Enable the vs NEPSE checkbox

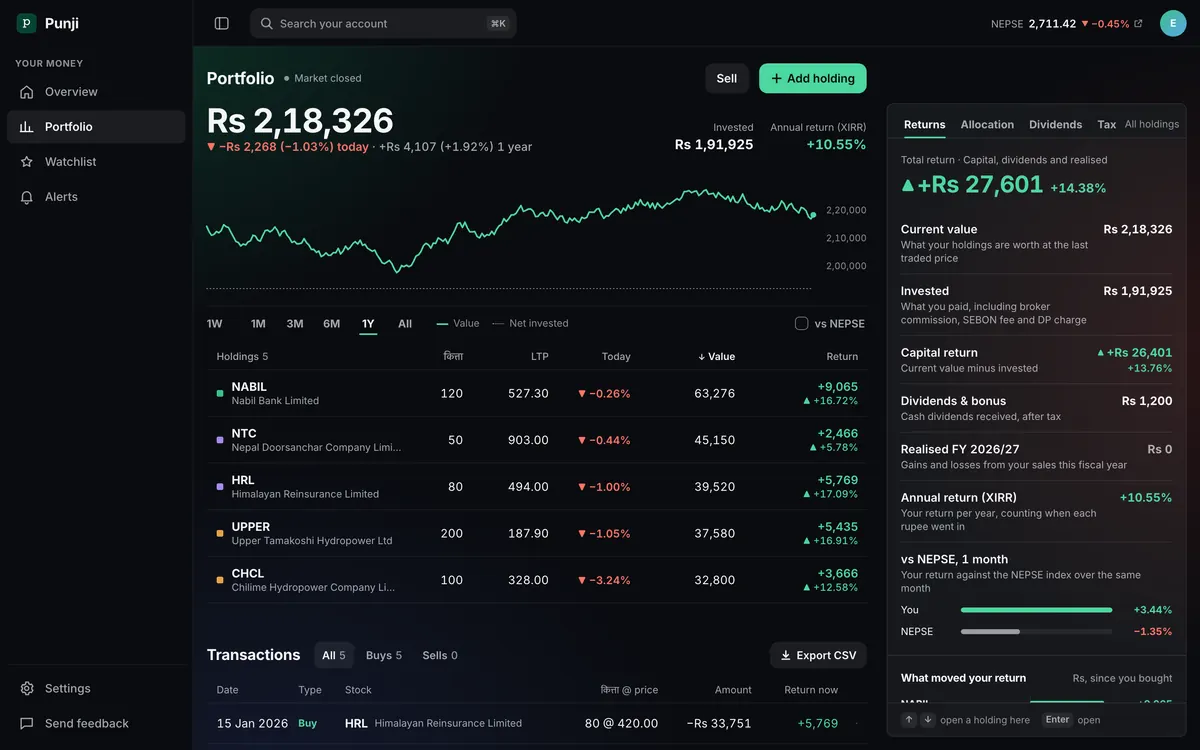pyautogui.click(x=801, y=323)
